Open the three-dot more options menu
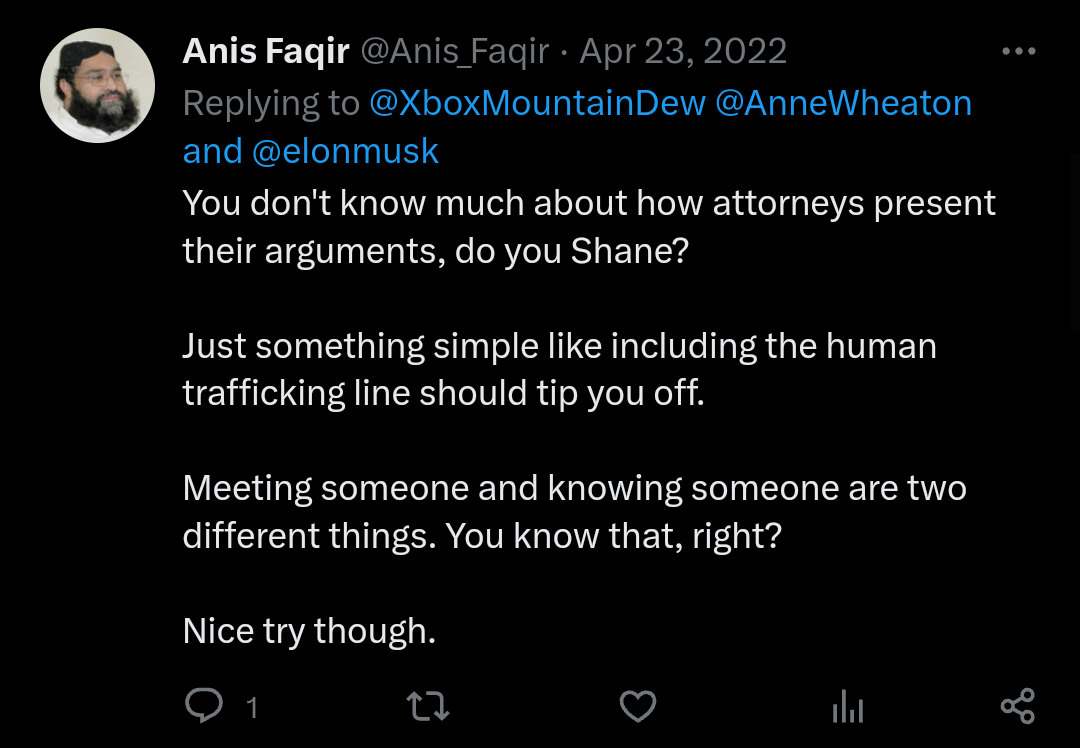Viewport: 1080px width, 748px height. pos(1019,51)
